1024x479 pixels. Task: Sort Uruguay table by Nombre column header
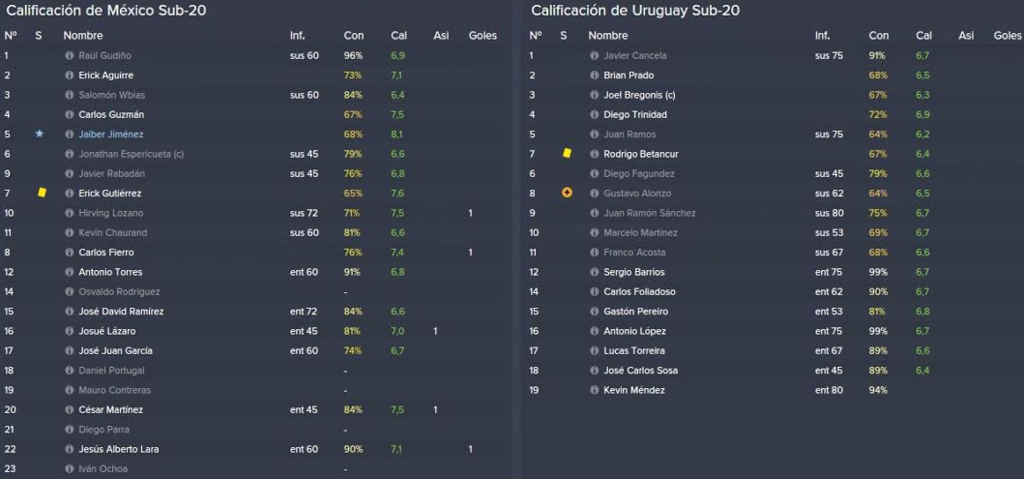pos(608,36)
